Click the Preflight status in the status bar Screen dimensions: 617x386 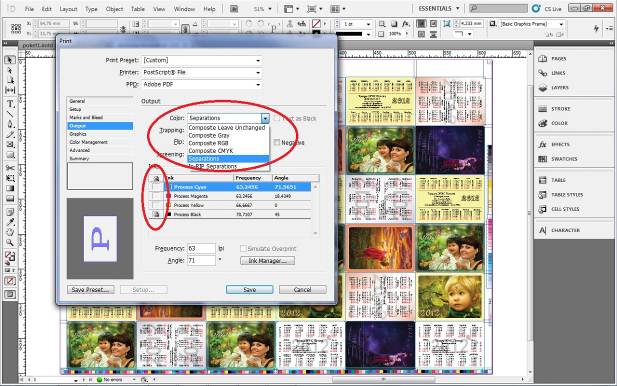point(110,380)
